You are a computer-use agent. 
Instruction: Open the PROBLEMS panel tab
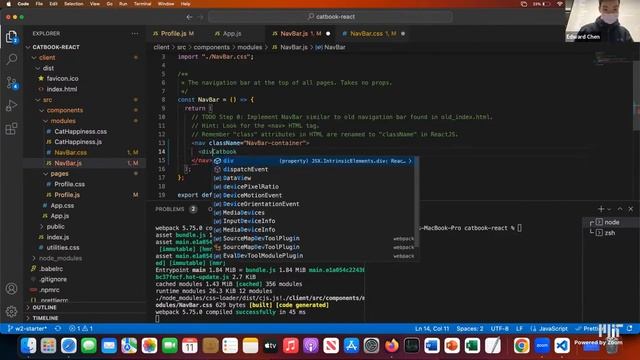(x=169, y=209)
